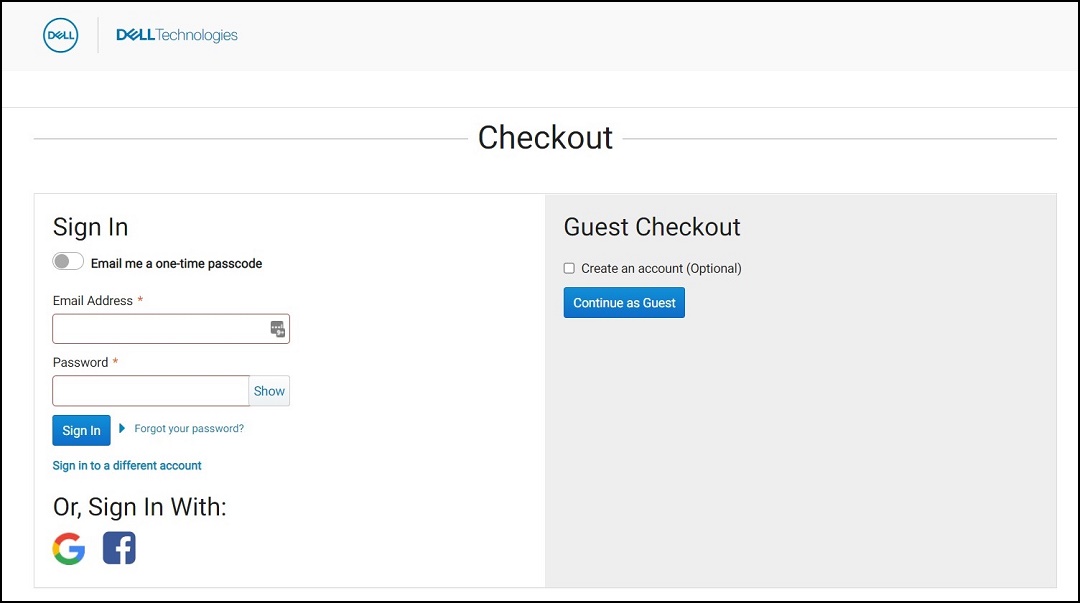Click the Continue as Guest button
Screen dimensions: 1080x603
[x=624, y=302]
